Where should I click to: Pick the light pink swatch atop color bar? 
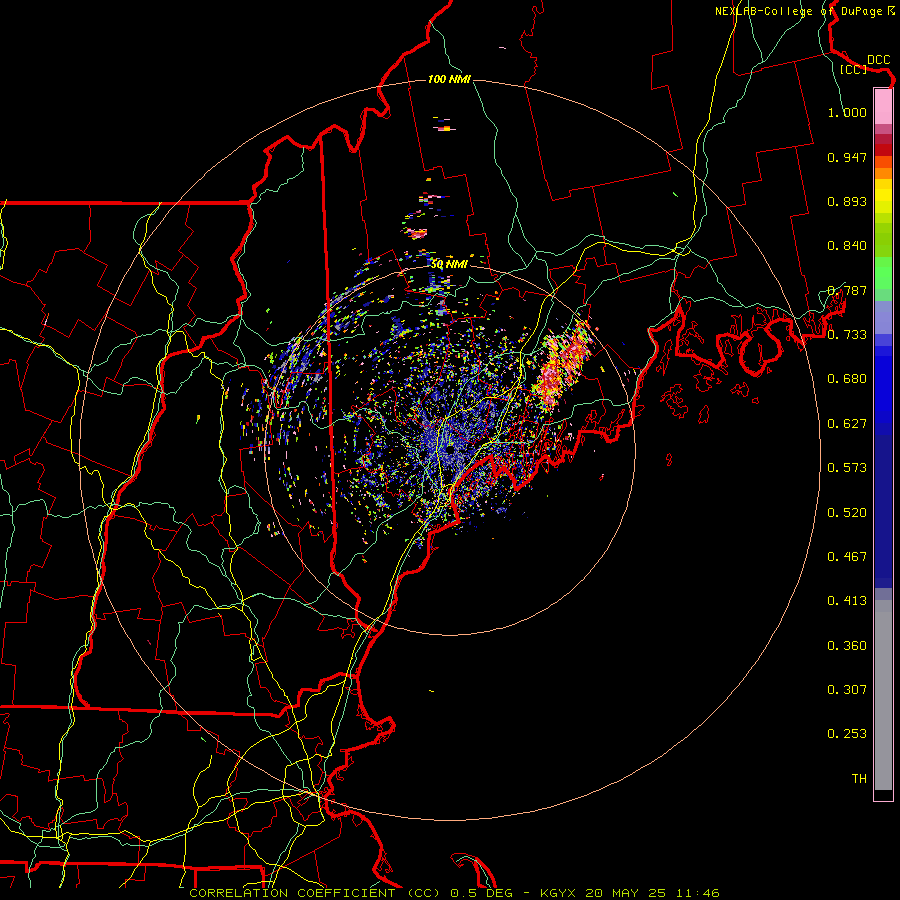point(883,106)
